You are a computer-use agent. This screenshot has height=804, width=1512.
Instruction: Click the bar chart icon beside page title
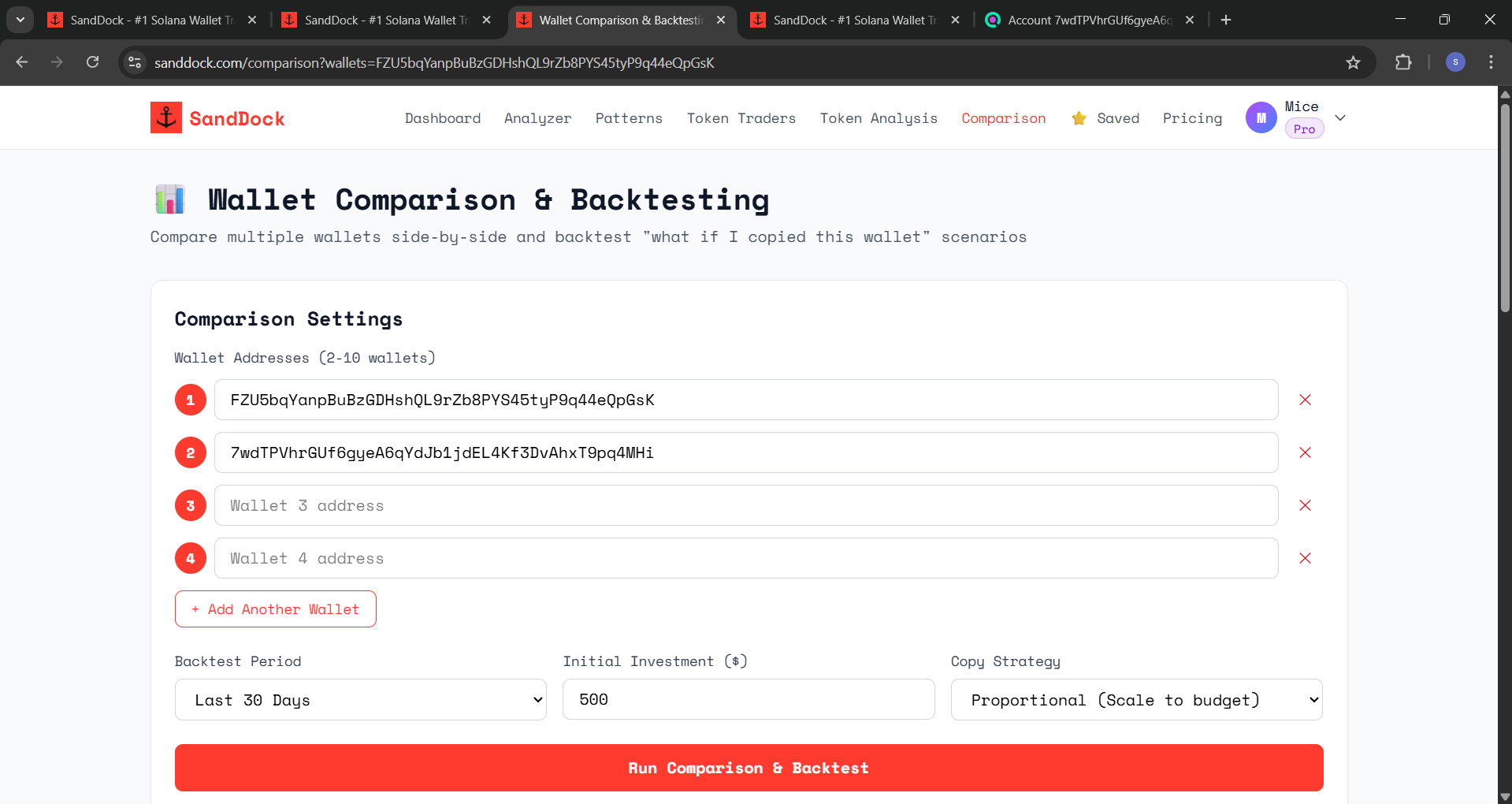pos(170,199)
